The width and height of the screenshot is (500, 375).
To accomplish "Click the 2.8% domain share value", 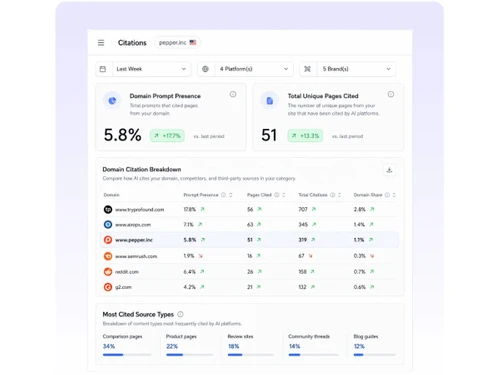I will [360, 209].
